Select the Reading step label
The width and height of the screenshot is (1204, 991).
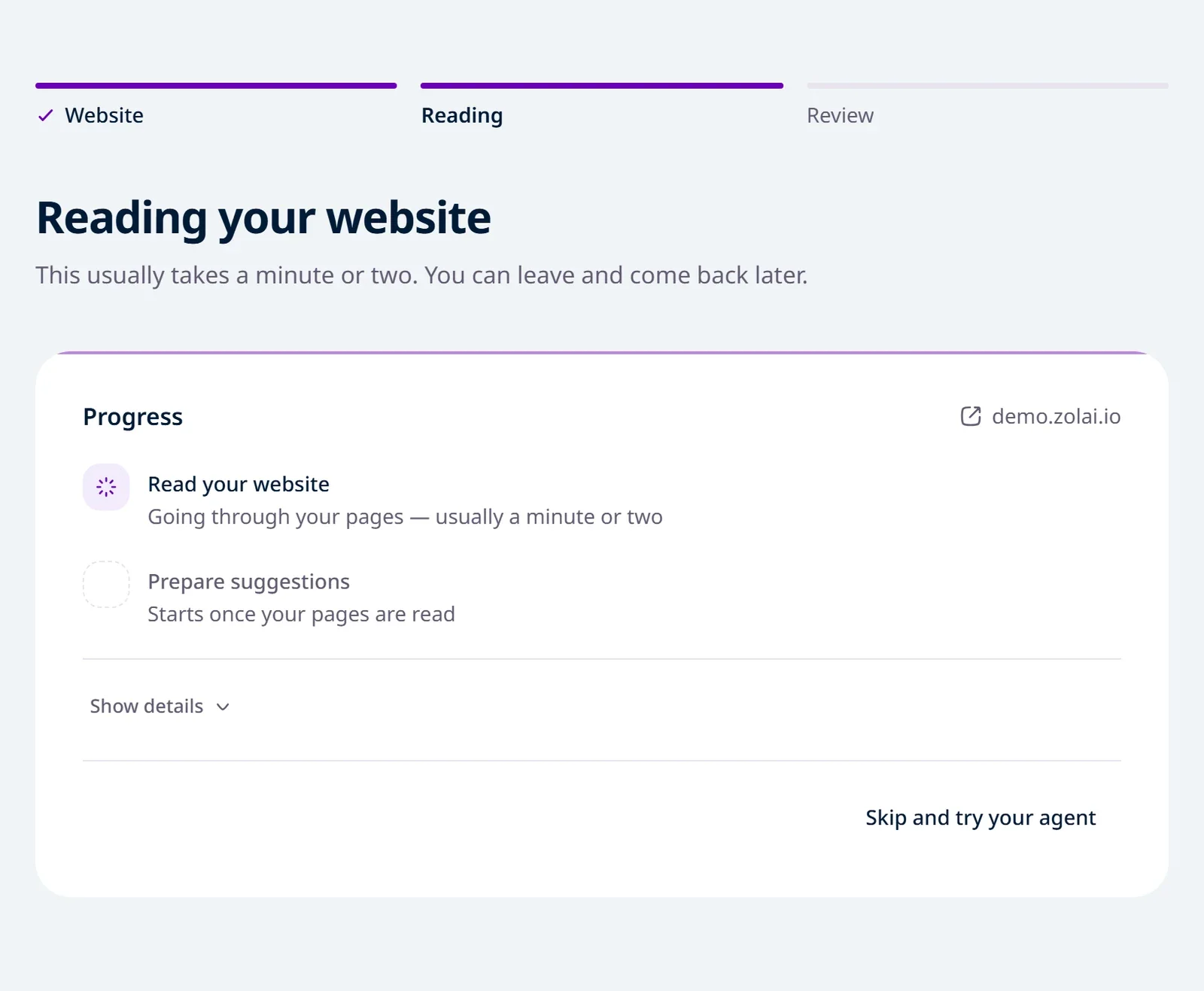tap(462, 116)
